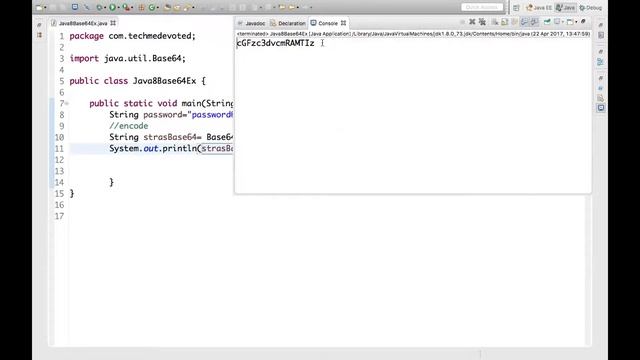Click the Forward navigation folder icon
640x360 pixels.
pos(292,7)
